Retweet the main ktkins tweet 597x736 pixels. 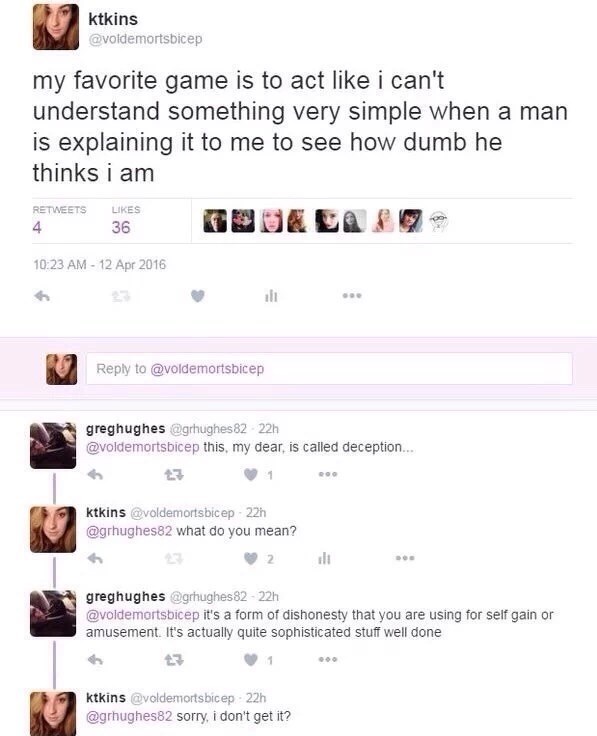(x=121, y=296)
